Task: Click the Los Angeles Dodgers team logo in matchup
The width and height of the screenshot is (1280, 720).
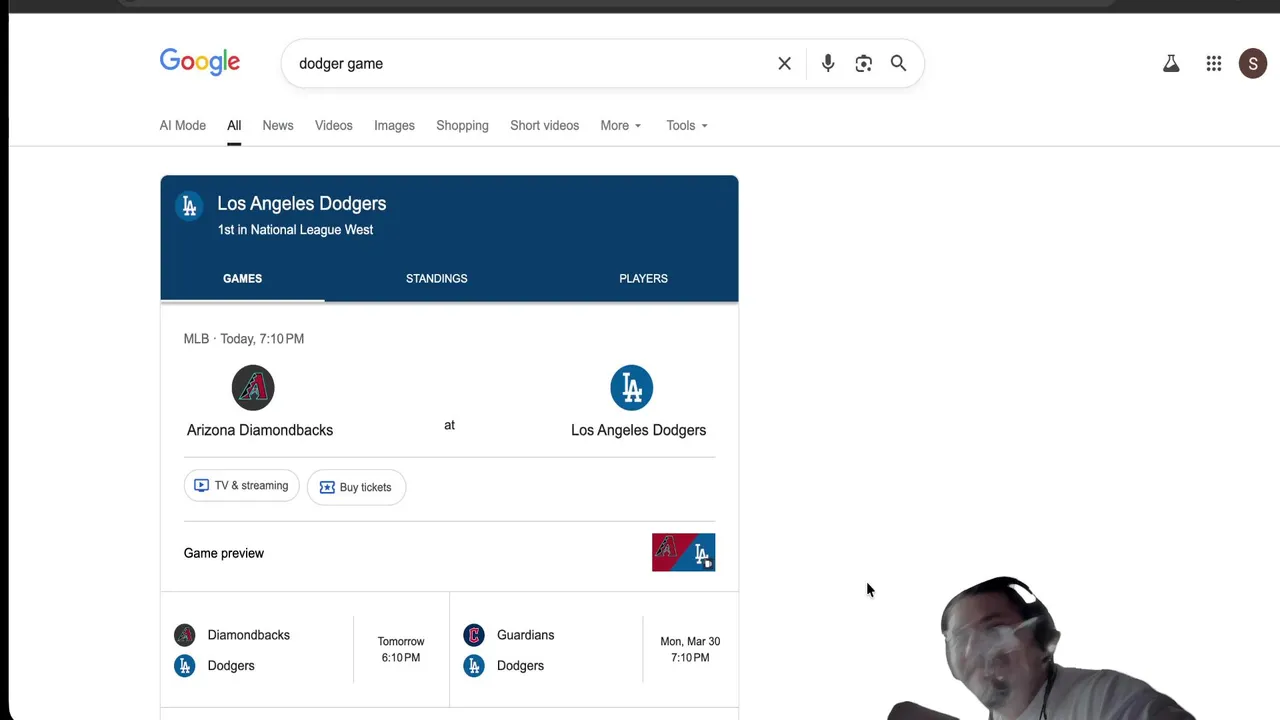Action: click(632, 388)
